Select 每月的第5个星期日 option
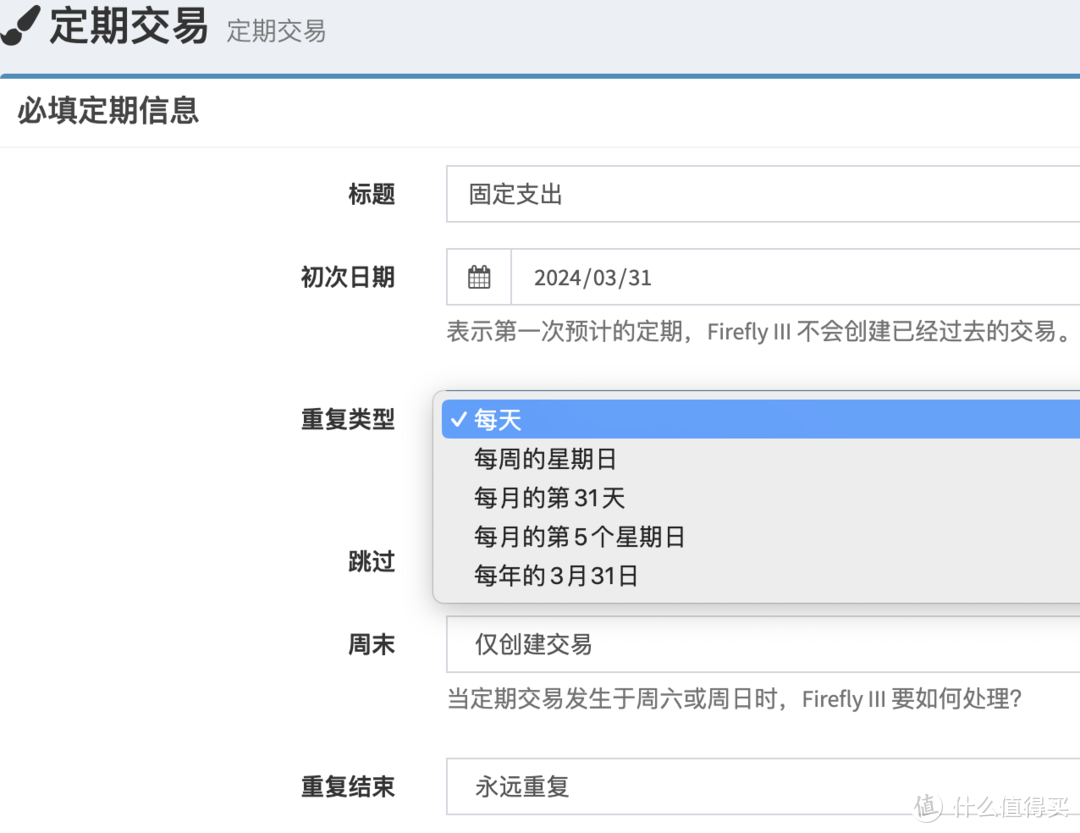Screen dimensions: 1080x833 pyautogui.click(x=579, y=537)
